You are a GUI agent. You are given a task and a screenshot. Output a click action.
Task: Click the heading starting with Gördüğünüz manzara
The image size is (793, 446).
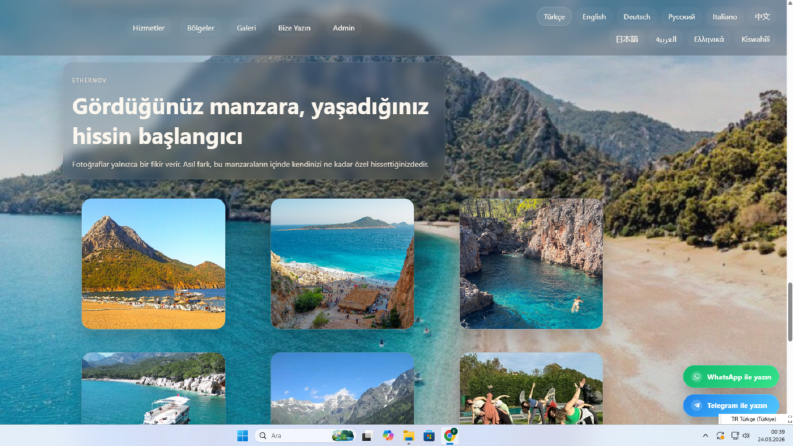tap(250, 121)
